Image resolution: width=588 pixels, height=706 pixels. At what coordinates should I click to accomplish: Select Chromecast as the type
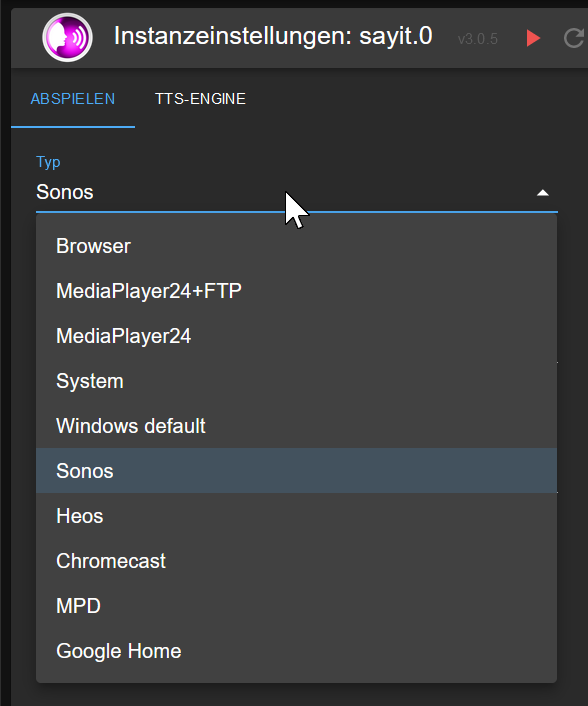(296, 561)
